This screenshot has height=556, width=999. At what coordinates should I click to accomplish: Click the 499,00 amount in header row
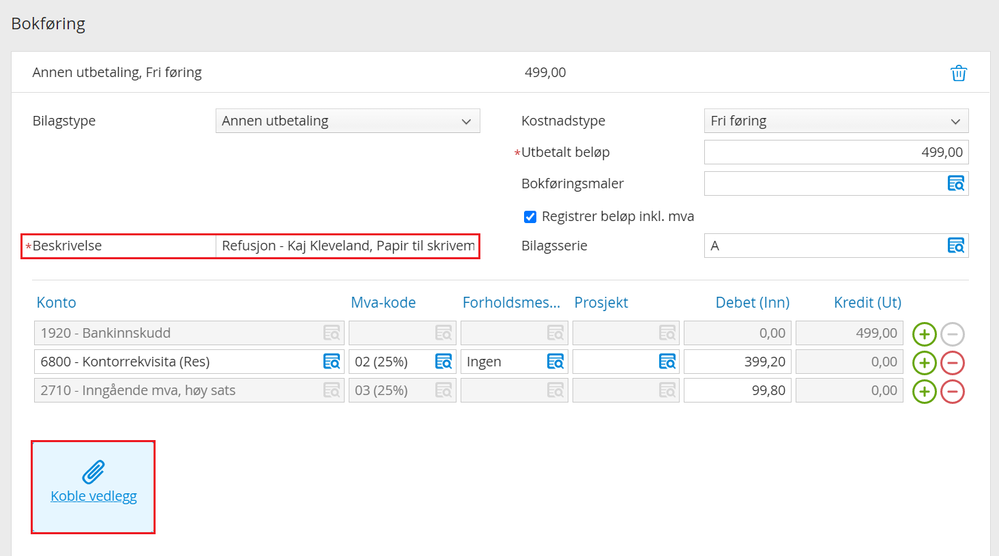545,73
